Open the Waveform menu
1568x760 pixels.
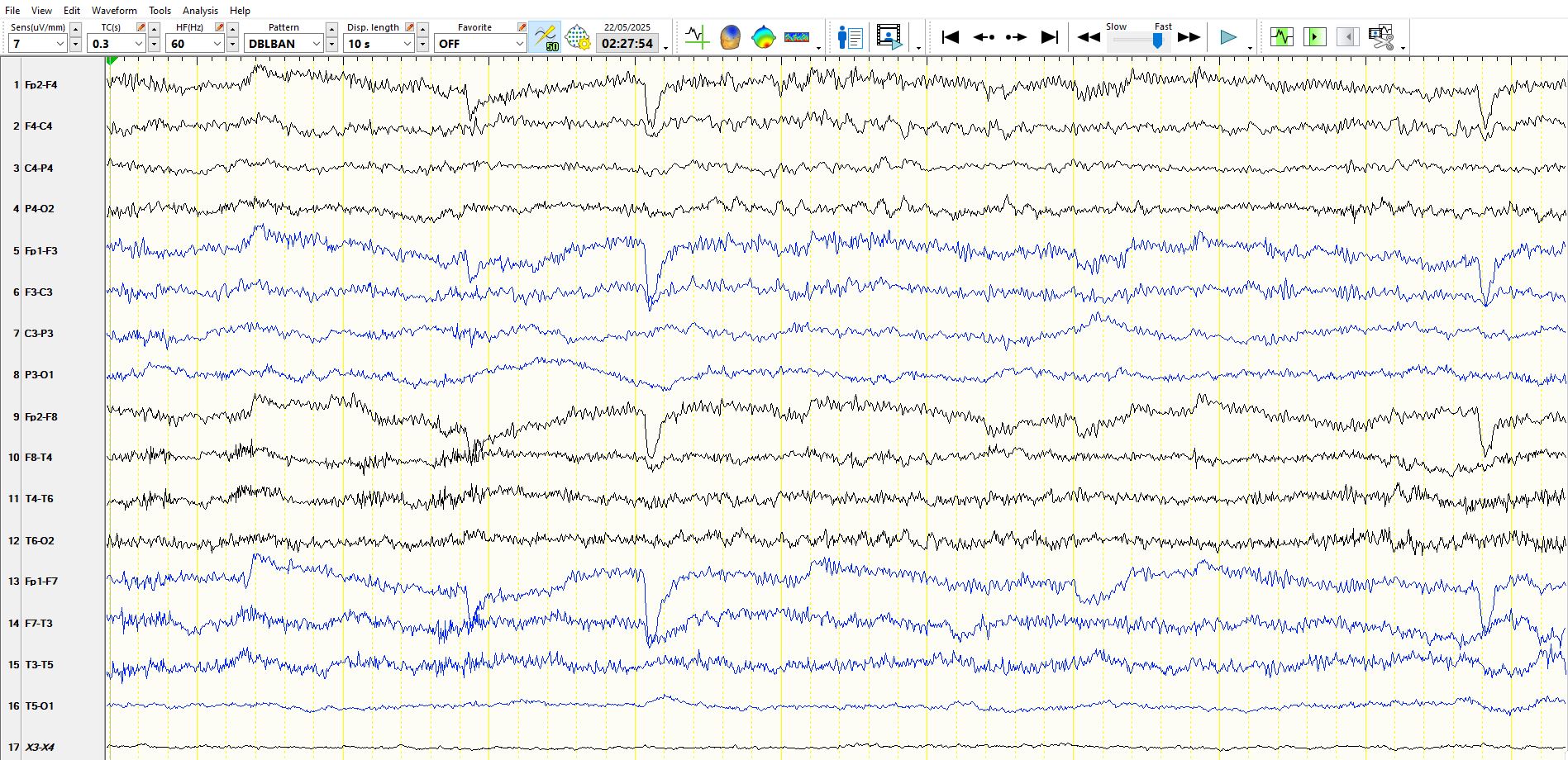pyautogui.click(x=114, y=11)
